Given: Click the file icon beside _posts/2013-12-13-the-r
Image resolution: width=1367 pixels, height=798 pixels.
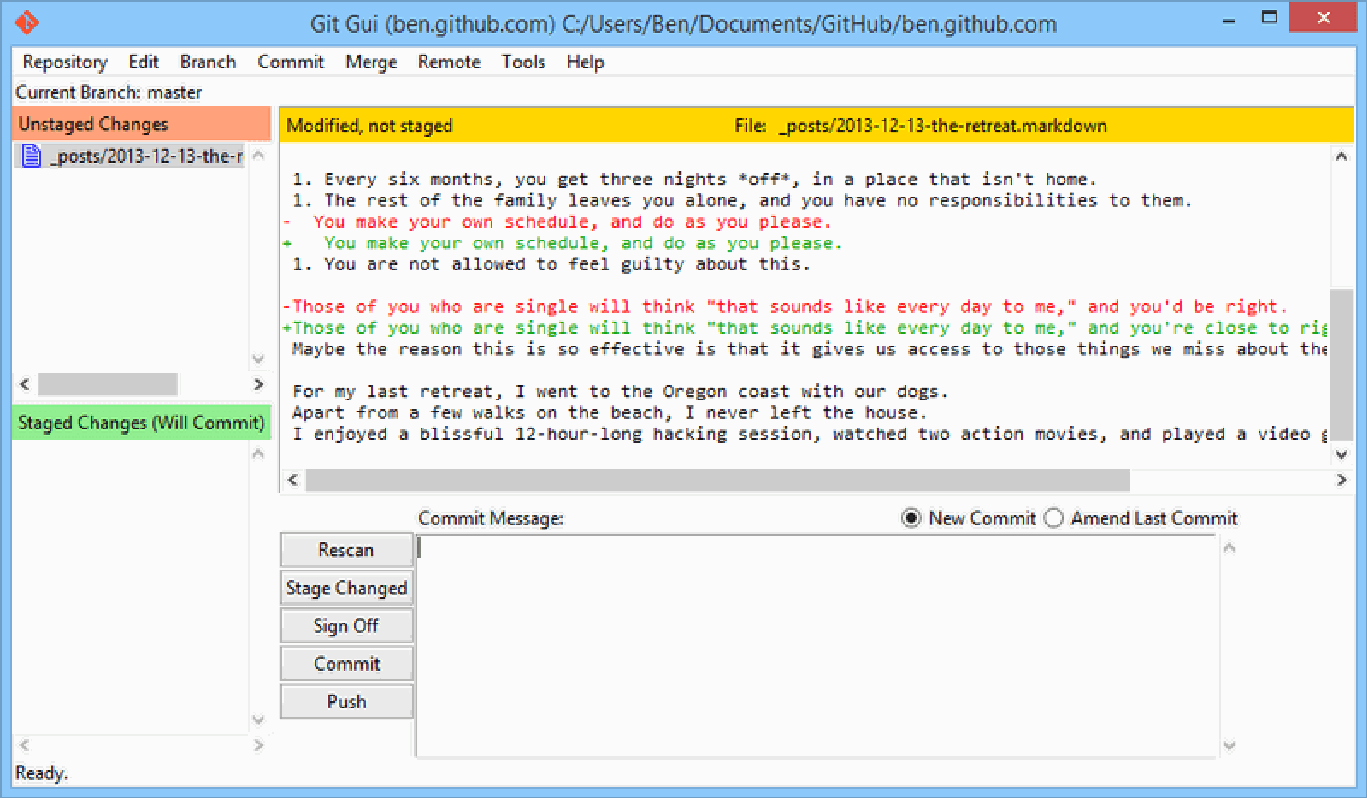Looking at the screenshot, I should point(31,156).
